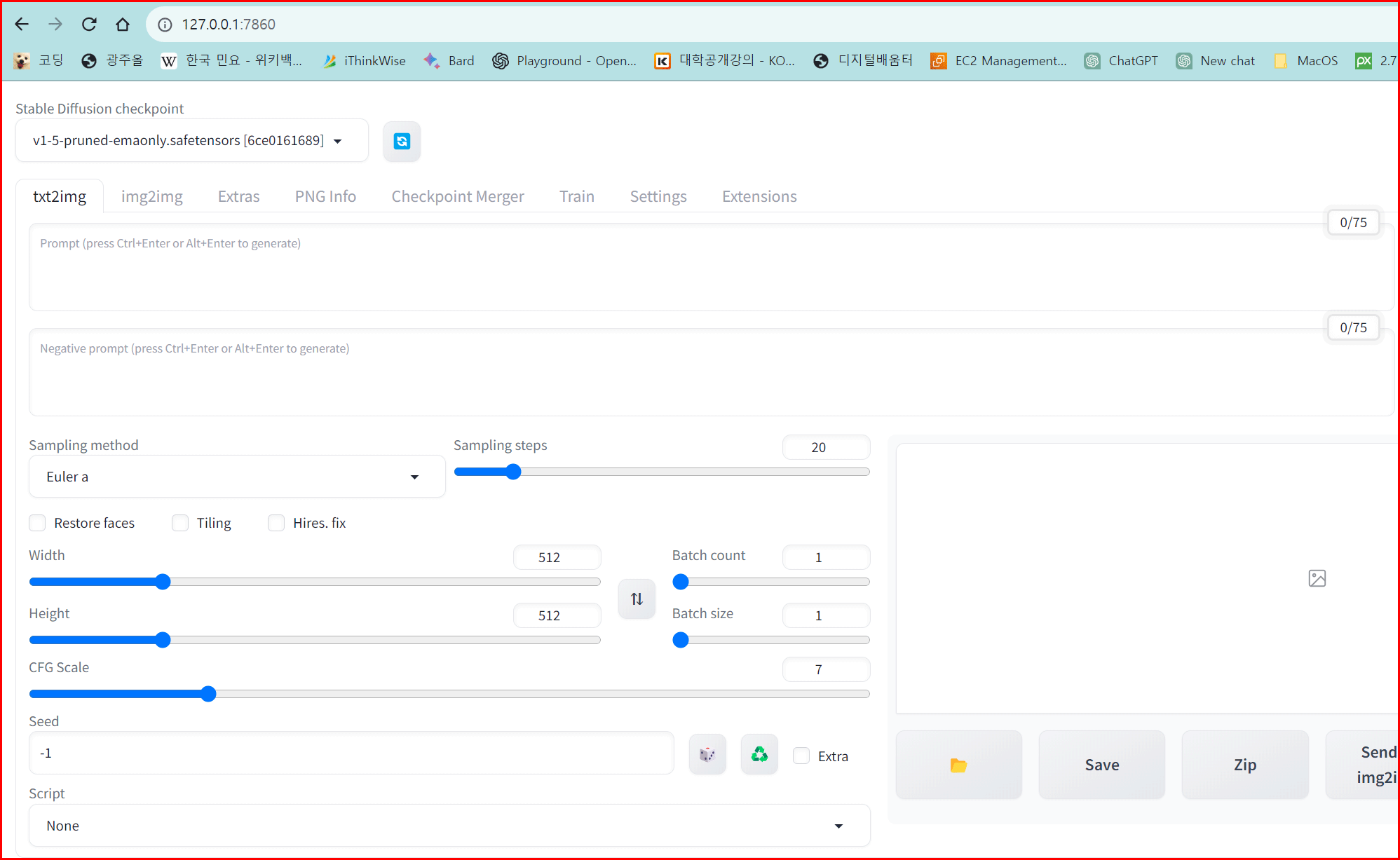
Task: Open the Script dropdown
Action: [x=449, y=826]
